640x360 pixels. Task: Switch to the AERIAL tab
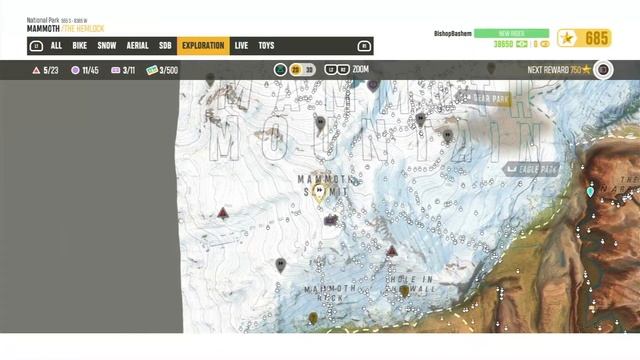pyautogui.click(x=137, y=46)
